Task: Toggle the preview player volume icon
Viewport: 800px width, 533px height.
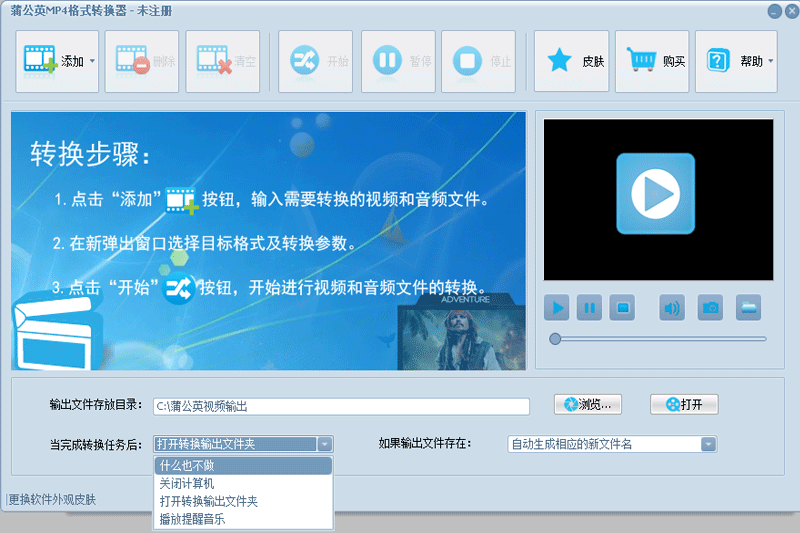Action: [672, 308]
